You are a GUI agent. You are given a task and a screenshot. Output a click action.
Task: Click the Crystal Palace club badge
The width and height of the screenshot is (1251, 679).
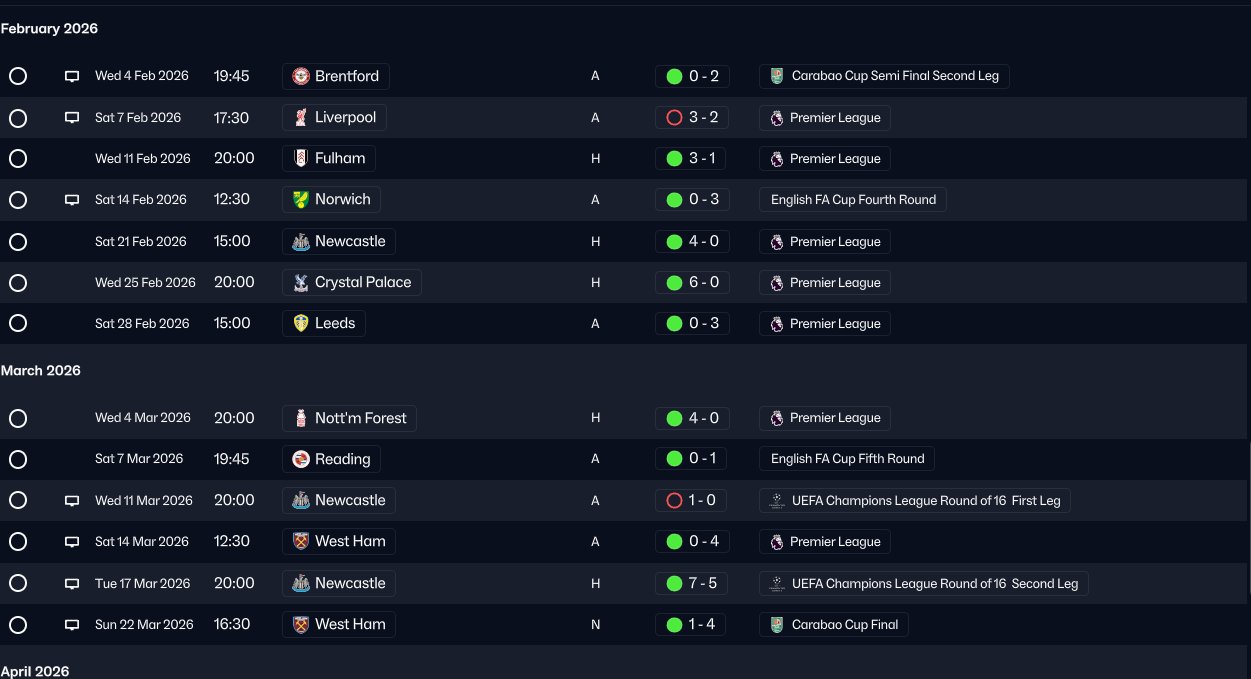(301, 282)
